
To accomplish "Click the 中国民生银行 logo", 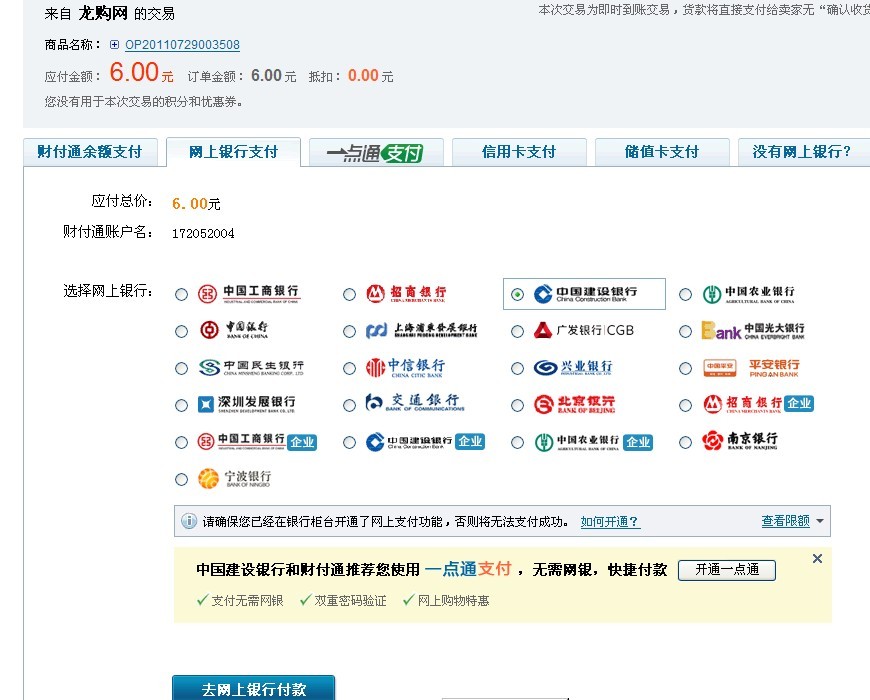I will click(x=251, y=367).
